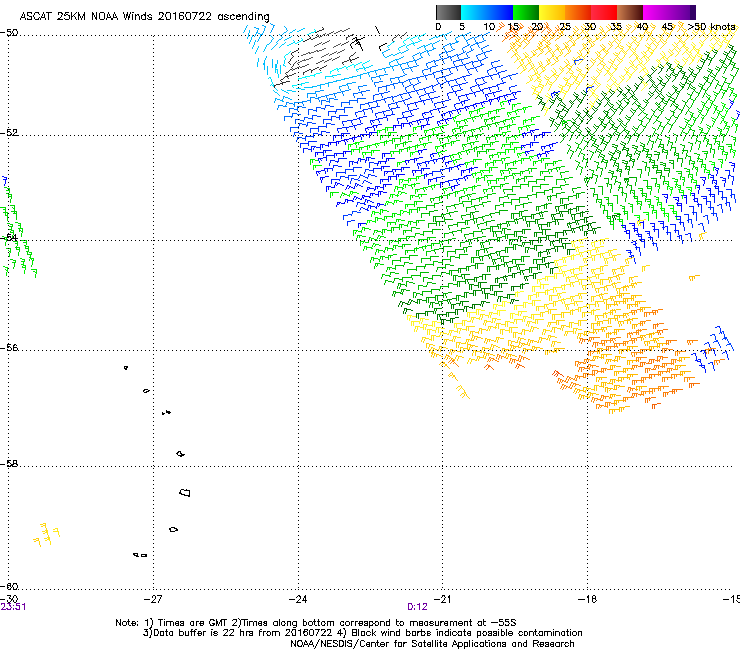Click the orange 25-30 knots legend swatch
Image resolution: width=740 pixels, height=650 pixels.
point(578,12)
